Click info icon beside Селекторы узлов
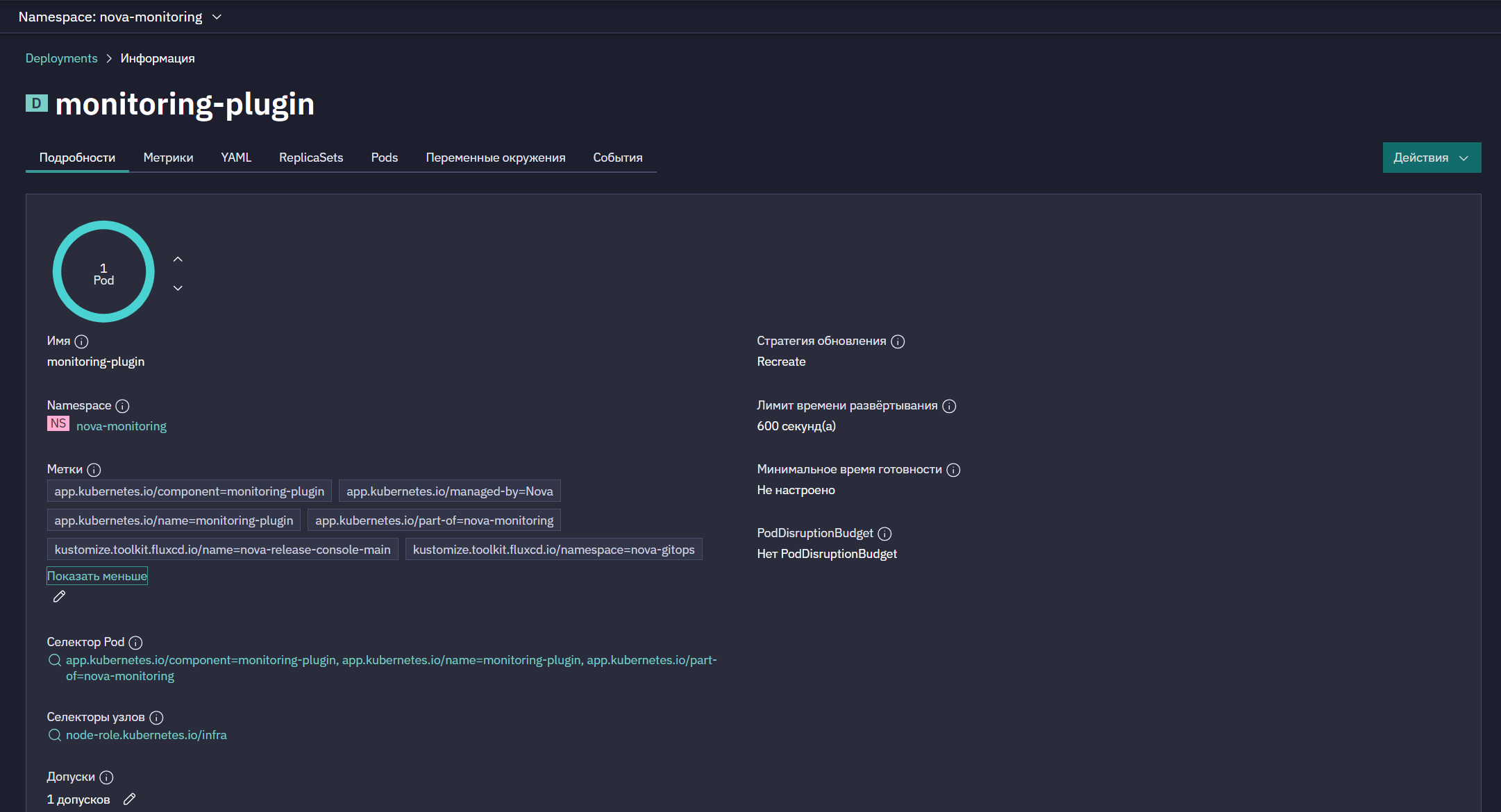Image resolution: width=1501 pixels, height=812 pixels. click(156, 718)
